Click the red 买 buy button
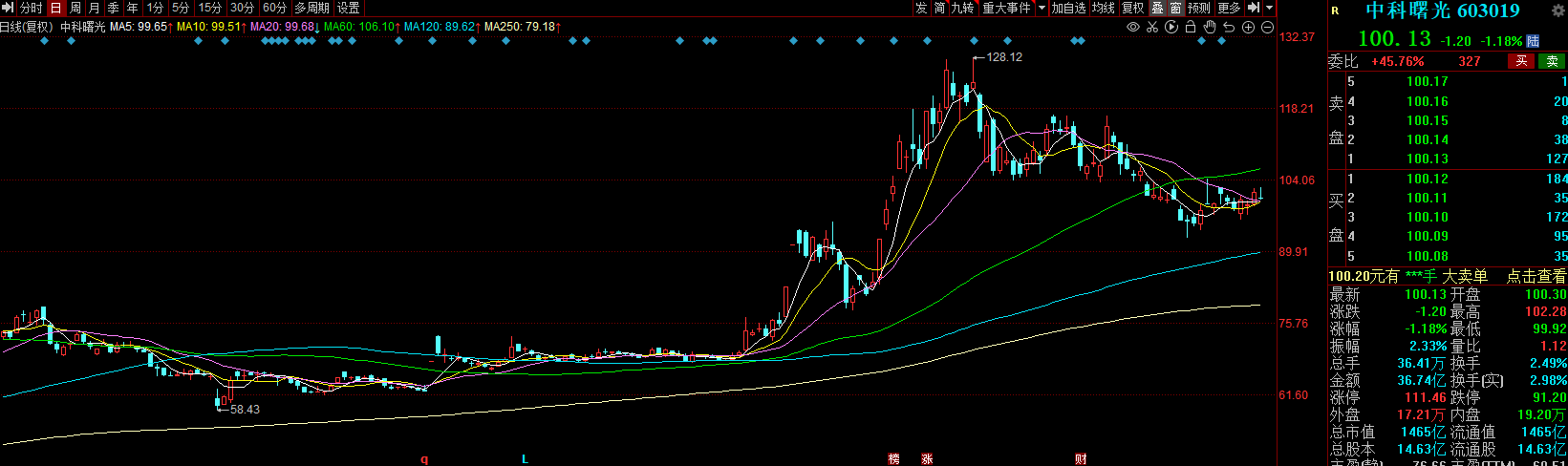This screenshot has width=1568, height=466. (x=1521, y=61)
